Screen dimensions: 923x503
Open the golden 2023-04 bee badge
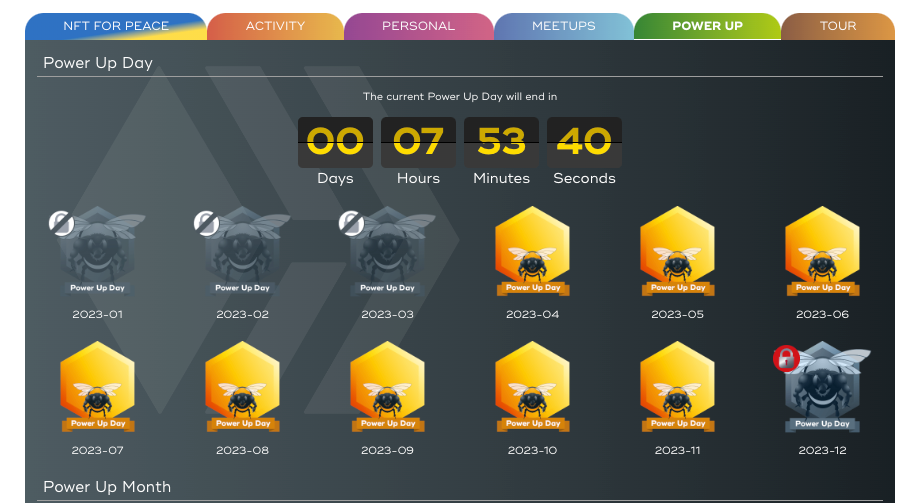click(533, 251)
